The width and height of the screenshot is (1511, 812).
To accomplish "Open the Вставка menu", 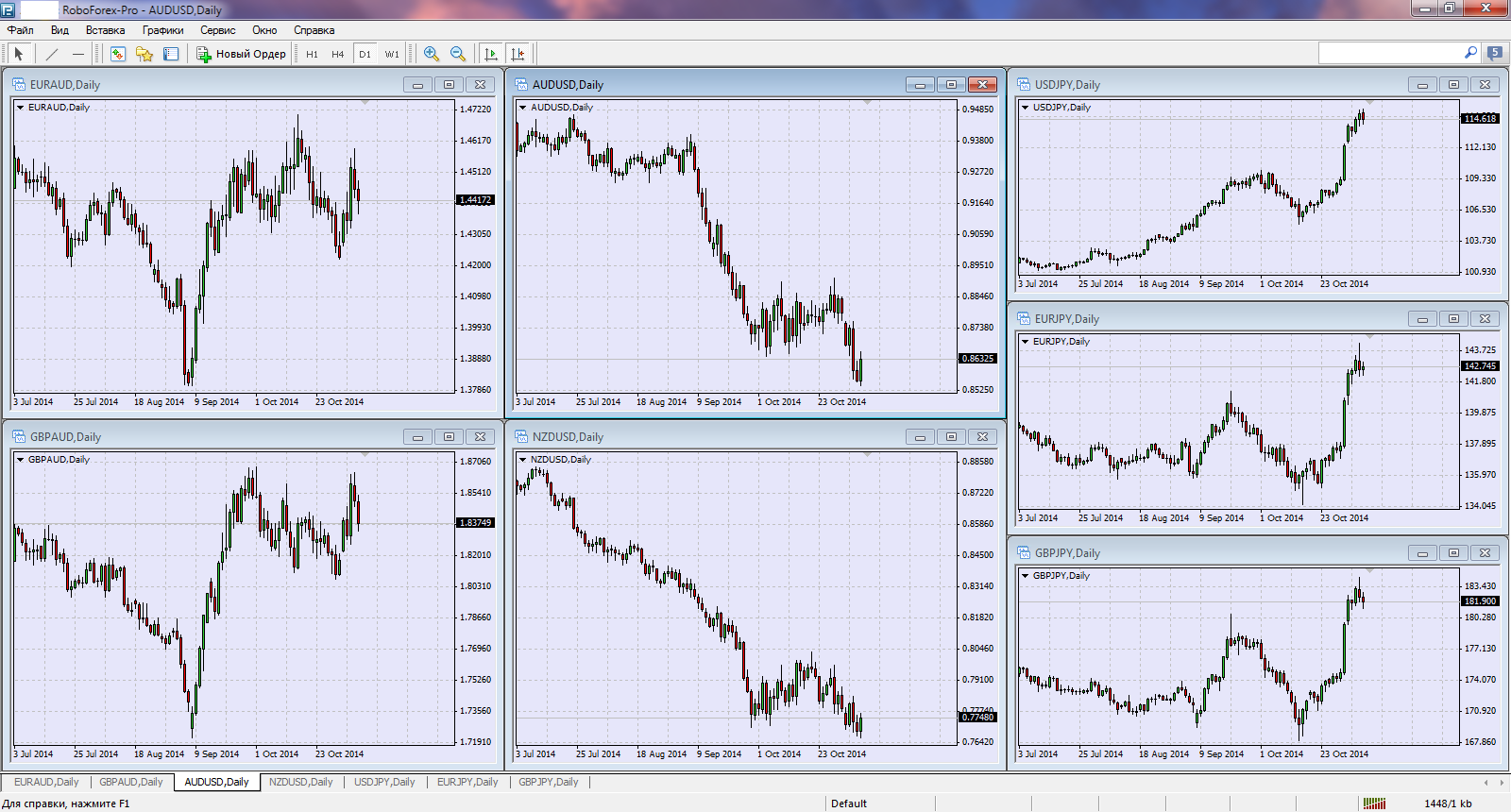I will click(105, 30).
